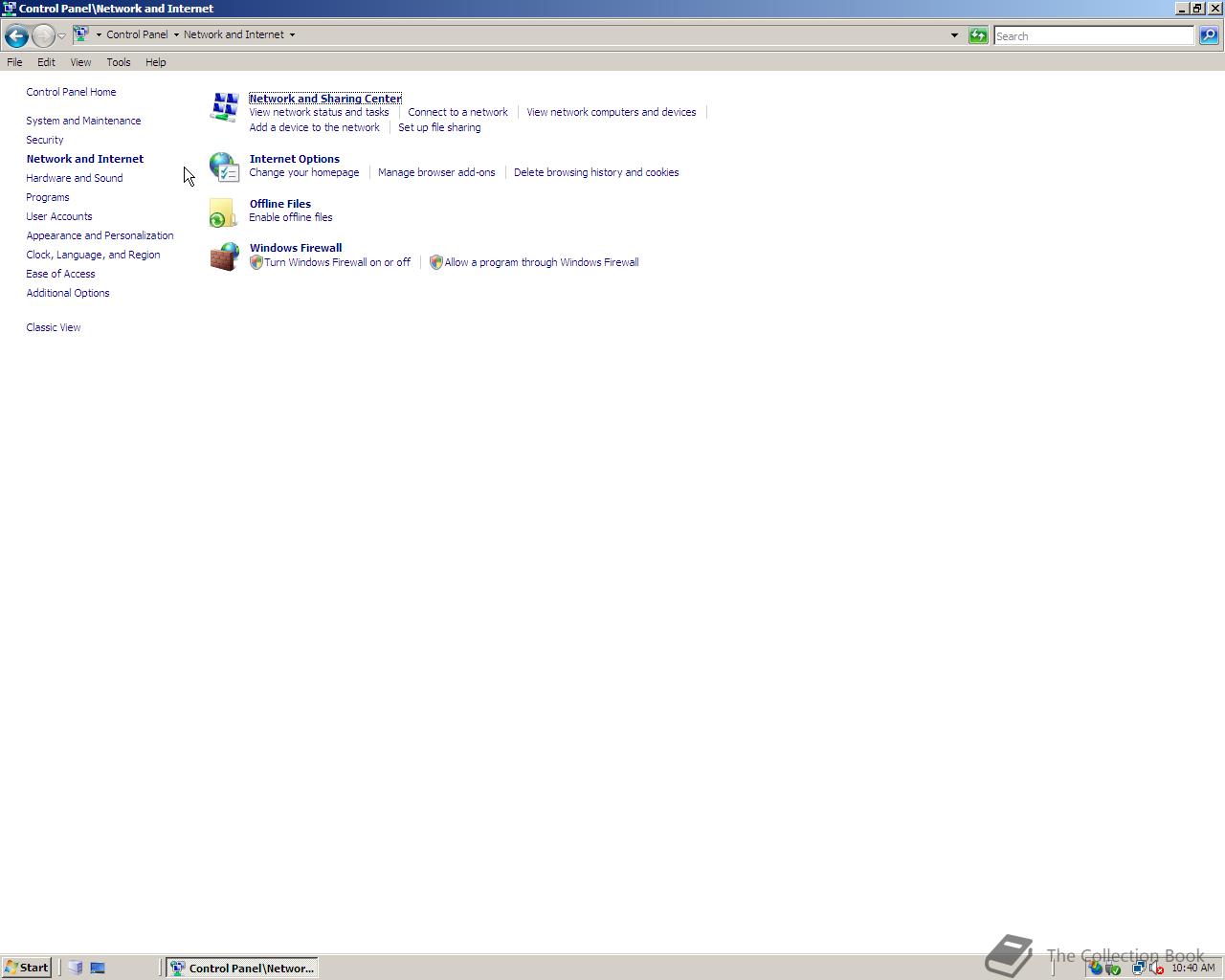Click the blue Back arrow button
Viewport: 1225px width, 980px height.
pyautogui.click(x=15, y=36)
